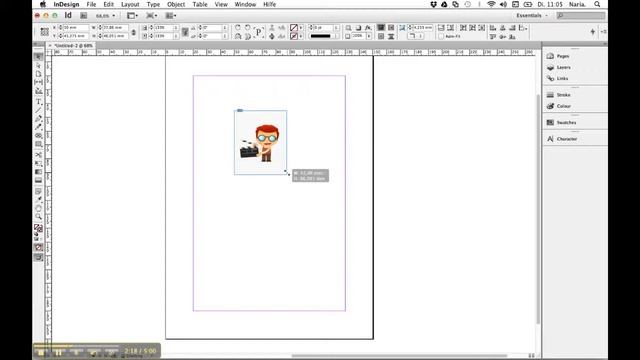
Task: Open the stroke style black line selector
Action: [x=323, y=36]
